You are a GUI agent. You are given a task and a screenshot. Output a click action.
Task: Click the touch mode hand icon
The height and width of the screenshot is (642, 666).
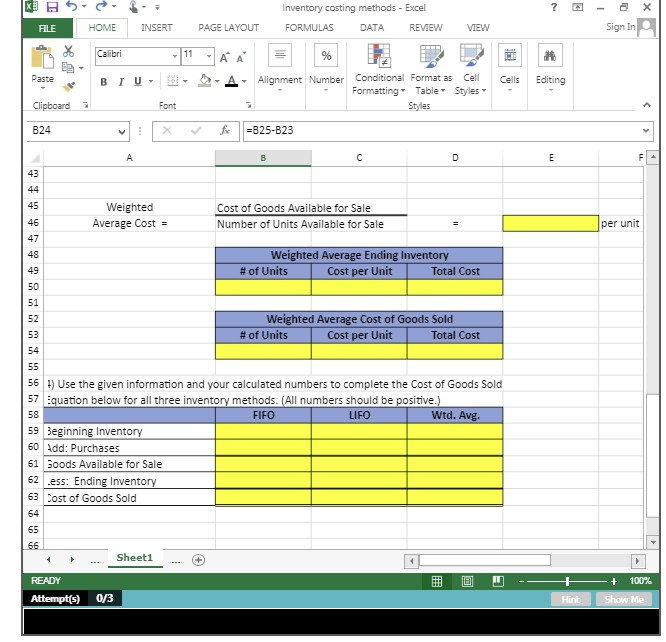[x=133, y=7]
